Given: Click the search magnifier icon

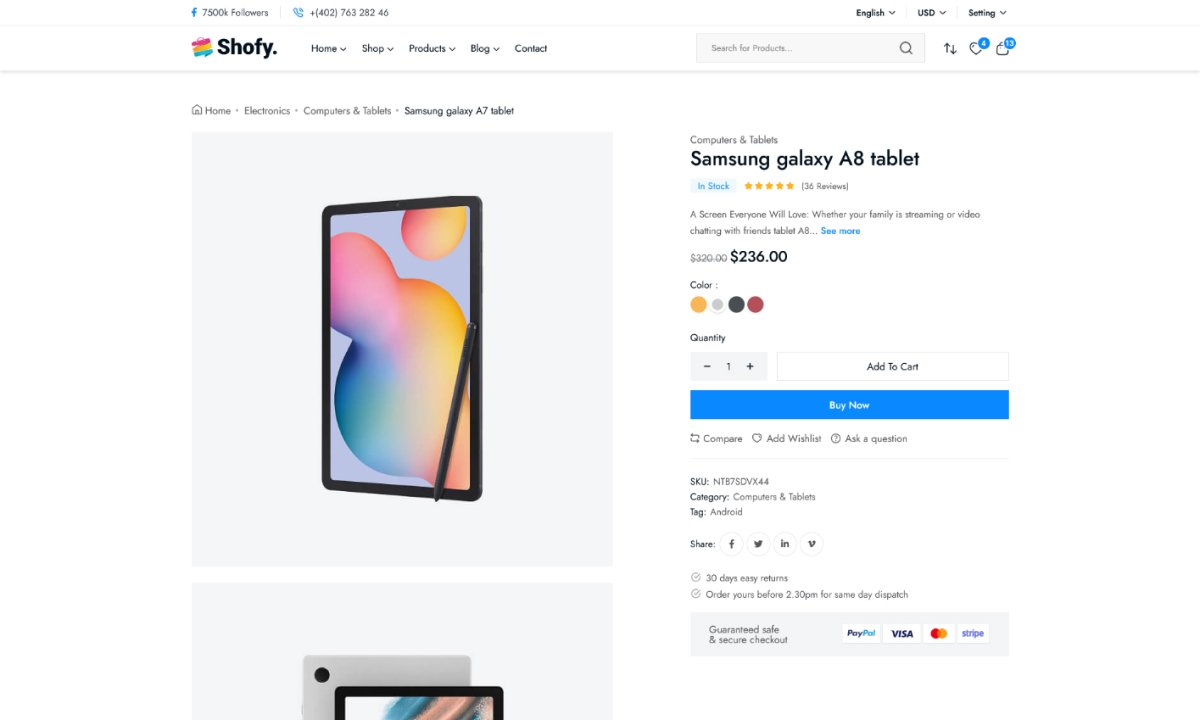Looking at the screenshot, I should coord(906,48).
